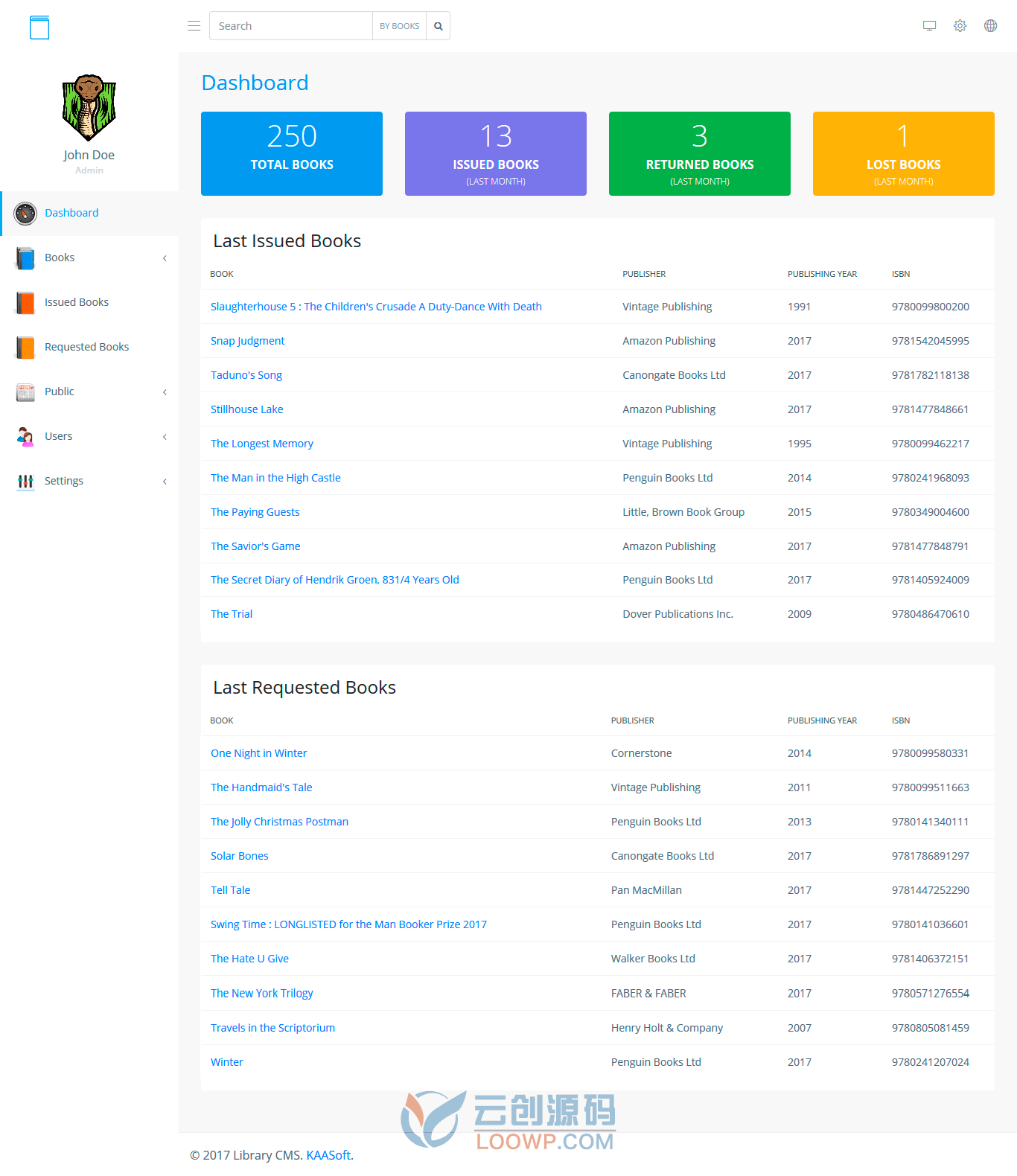
Task: Open The Longest Memory book link
Action: point(262,444)
